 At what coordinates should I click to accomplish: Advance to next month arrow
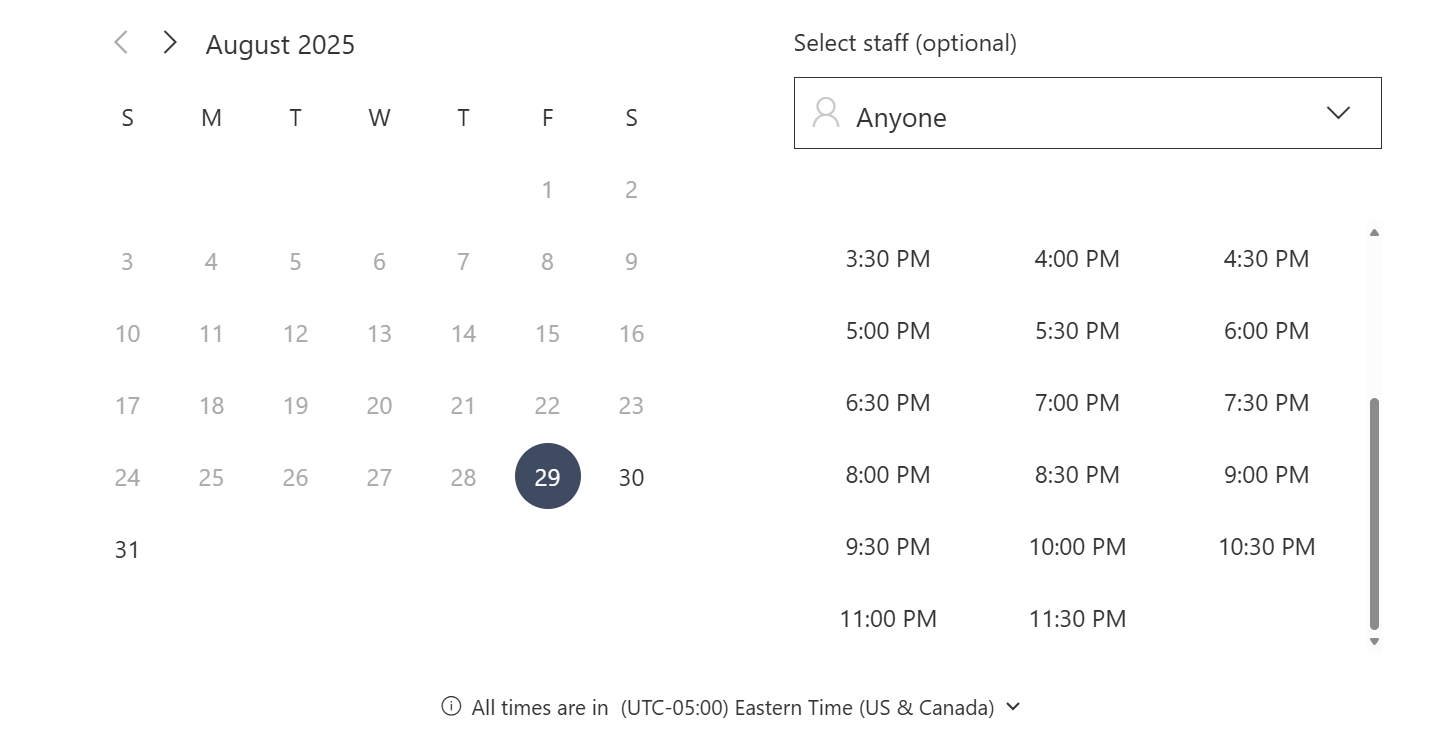point(170,42)
